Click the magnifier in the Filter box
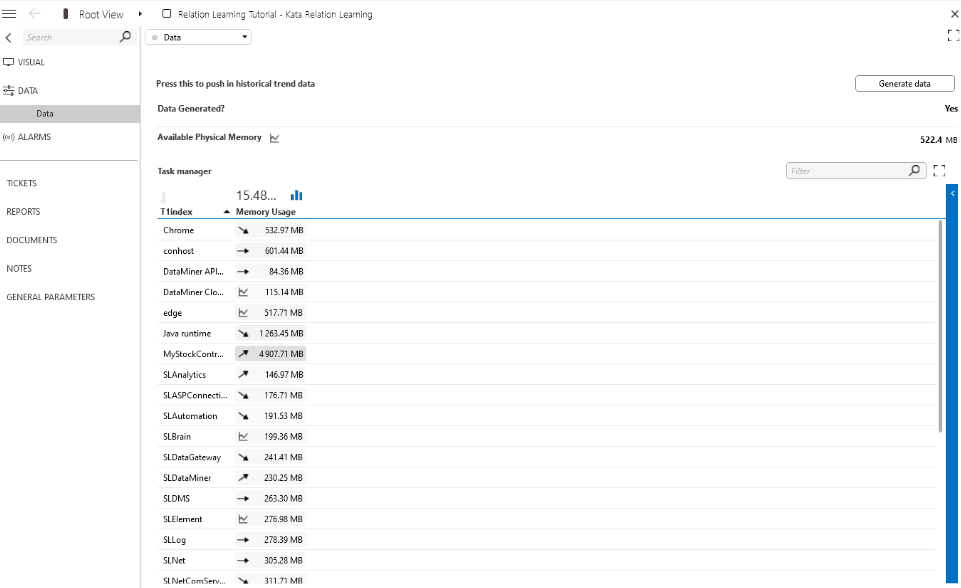Screen dimensions: 961x588 tap(913, 170)
